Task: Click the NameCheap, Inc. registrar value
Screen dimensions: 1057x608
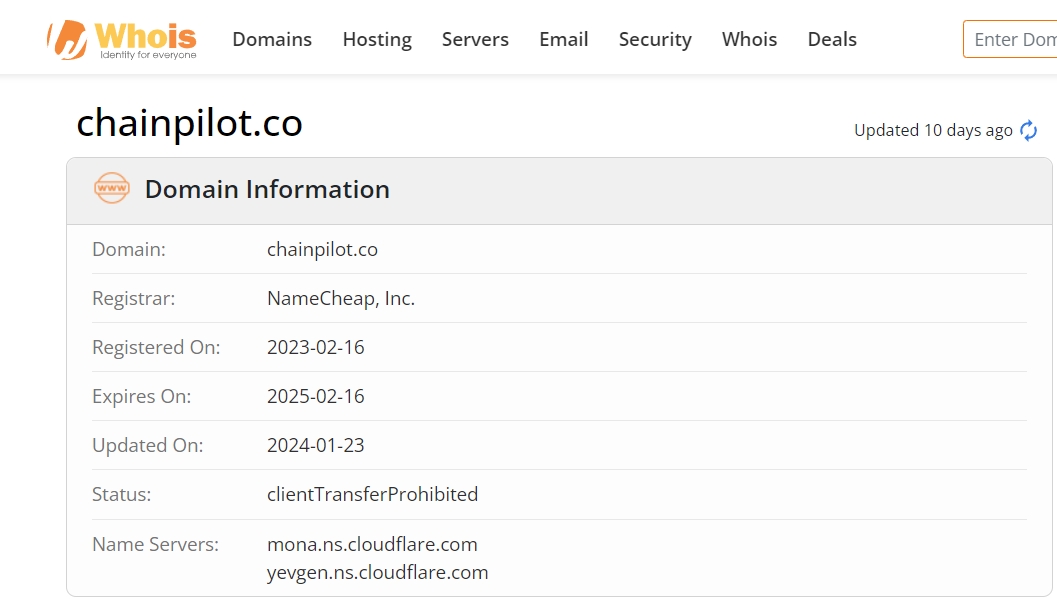Action: 340,298
